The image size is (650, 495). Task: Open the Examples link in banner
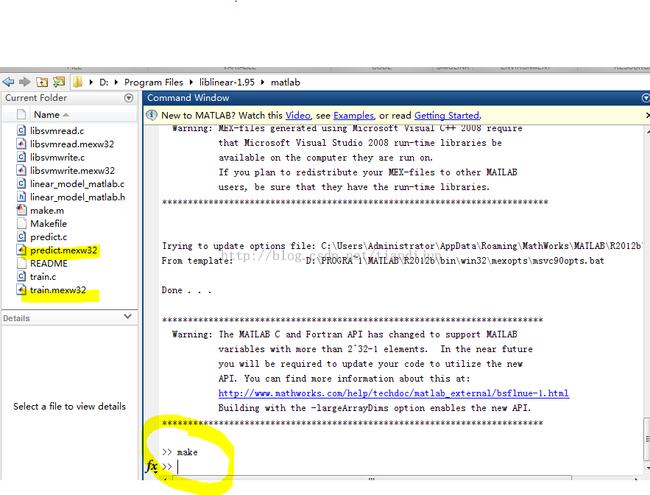point(353,115)
